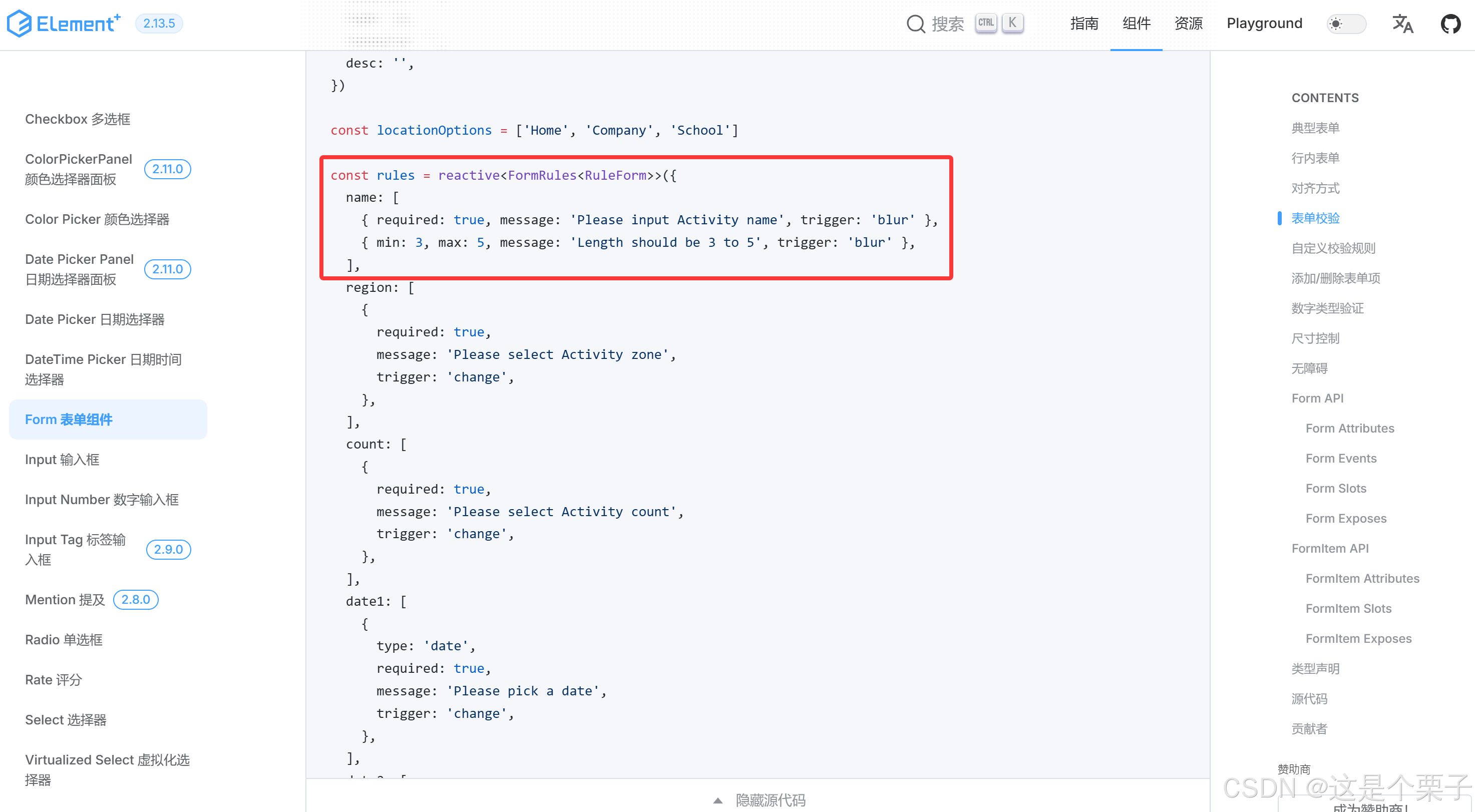Click the Element Plus logo
1475x812 pixels.
point(64,24)
